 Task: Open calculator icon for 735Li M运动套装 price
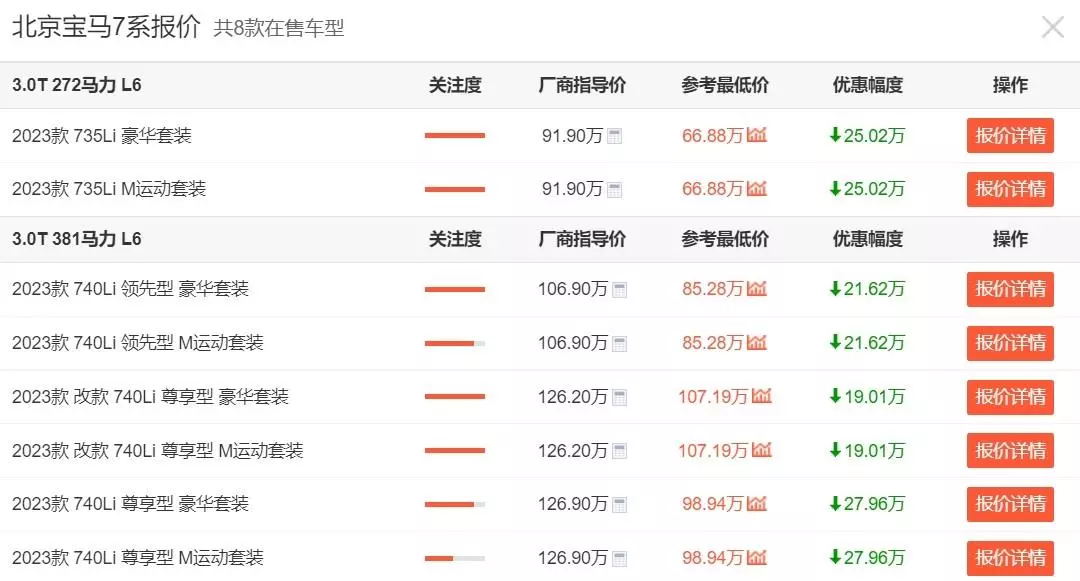tap(614, 190)
